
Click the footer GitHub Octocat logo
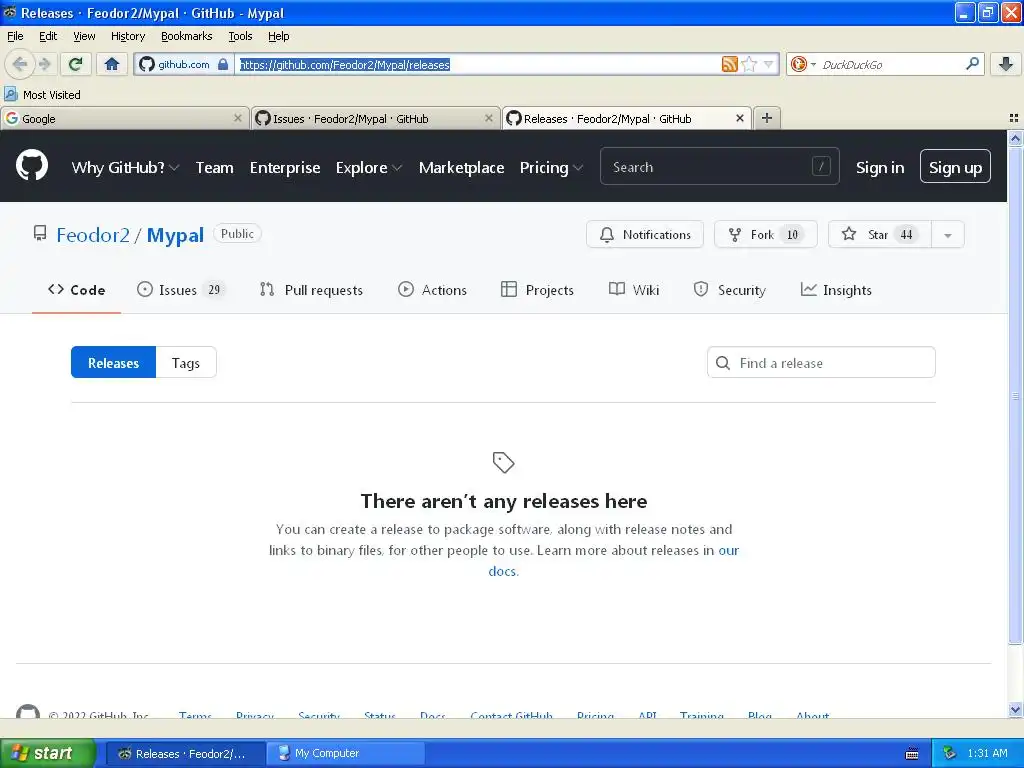pyautogui.click(x=27, y=711)
